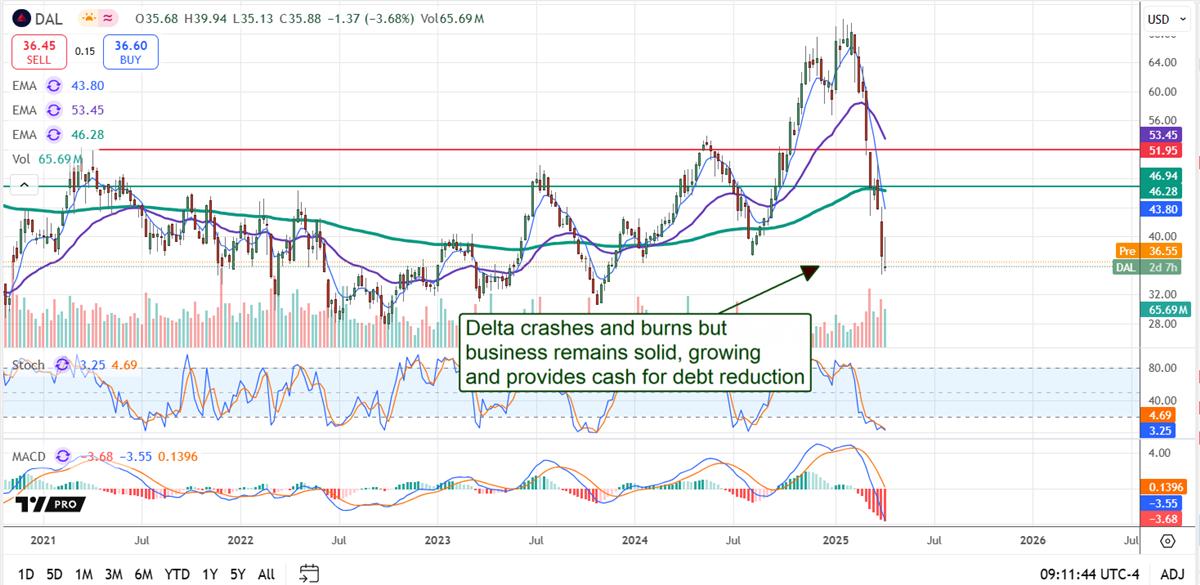Switch to the 5D time range

coord(54,574)
